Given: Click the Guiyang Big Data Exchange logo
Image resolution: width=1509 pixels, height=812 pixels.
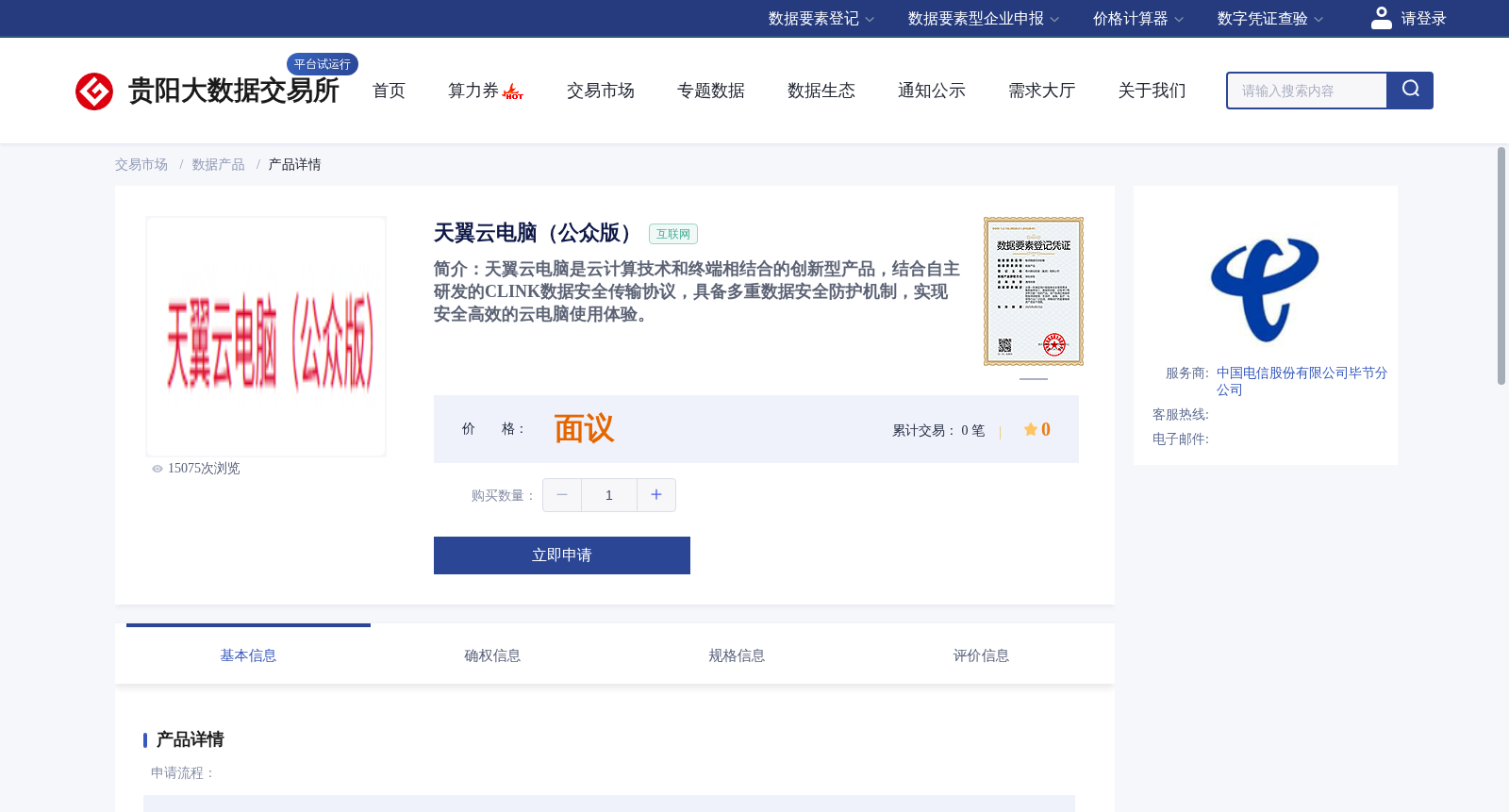Looking at the screenshot, I should point(207,91).
